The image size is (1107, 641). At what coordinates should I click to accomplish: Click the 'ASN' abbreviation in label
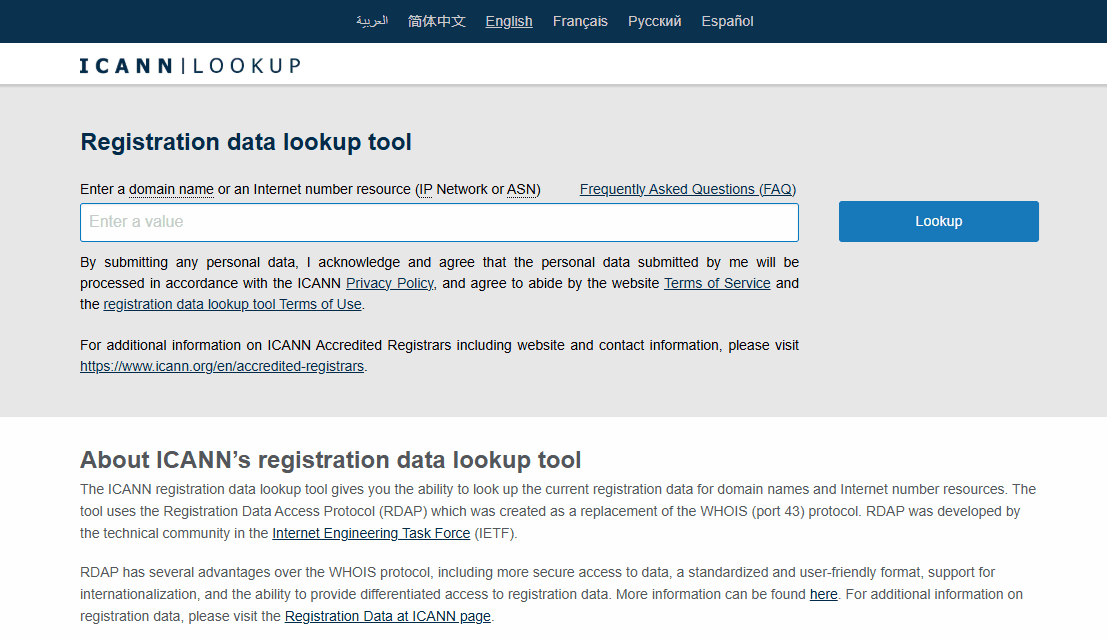point(521,189)
